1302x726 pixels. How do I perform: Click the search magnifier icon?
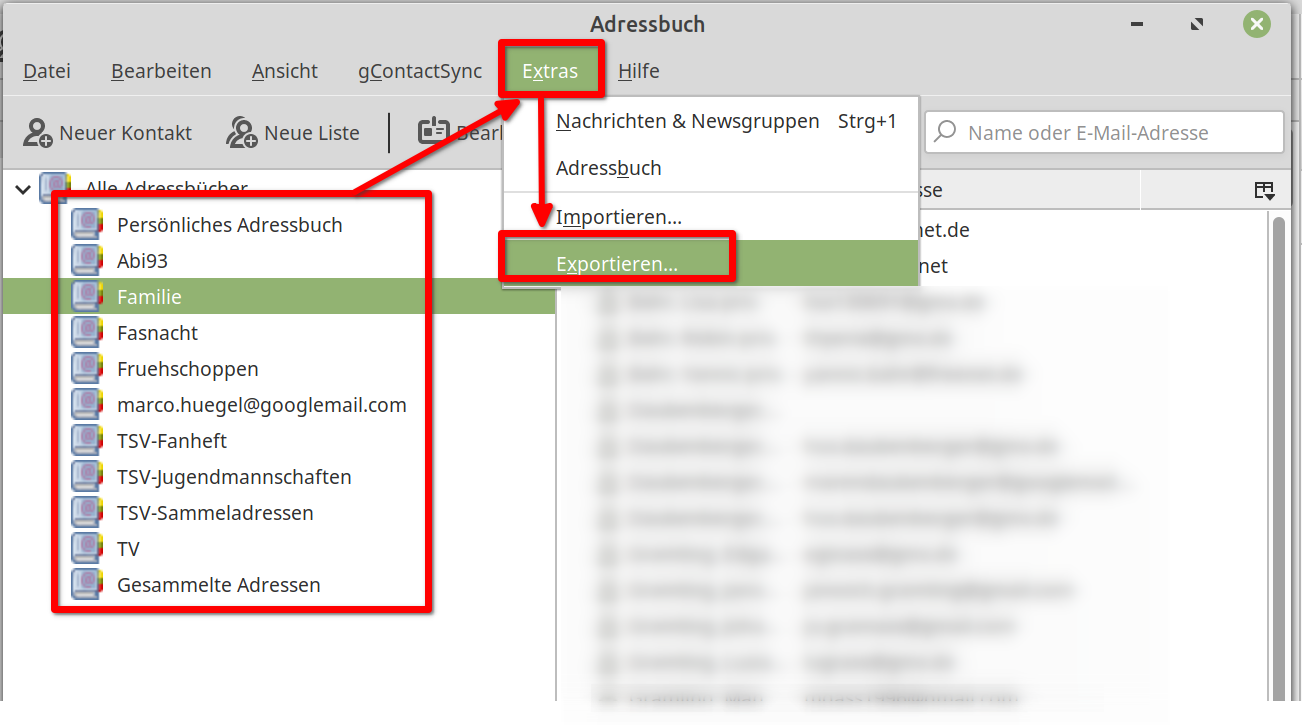point(945,133)
